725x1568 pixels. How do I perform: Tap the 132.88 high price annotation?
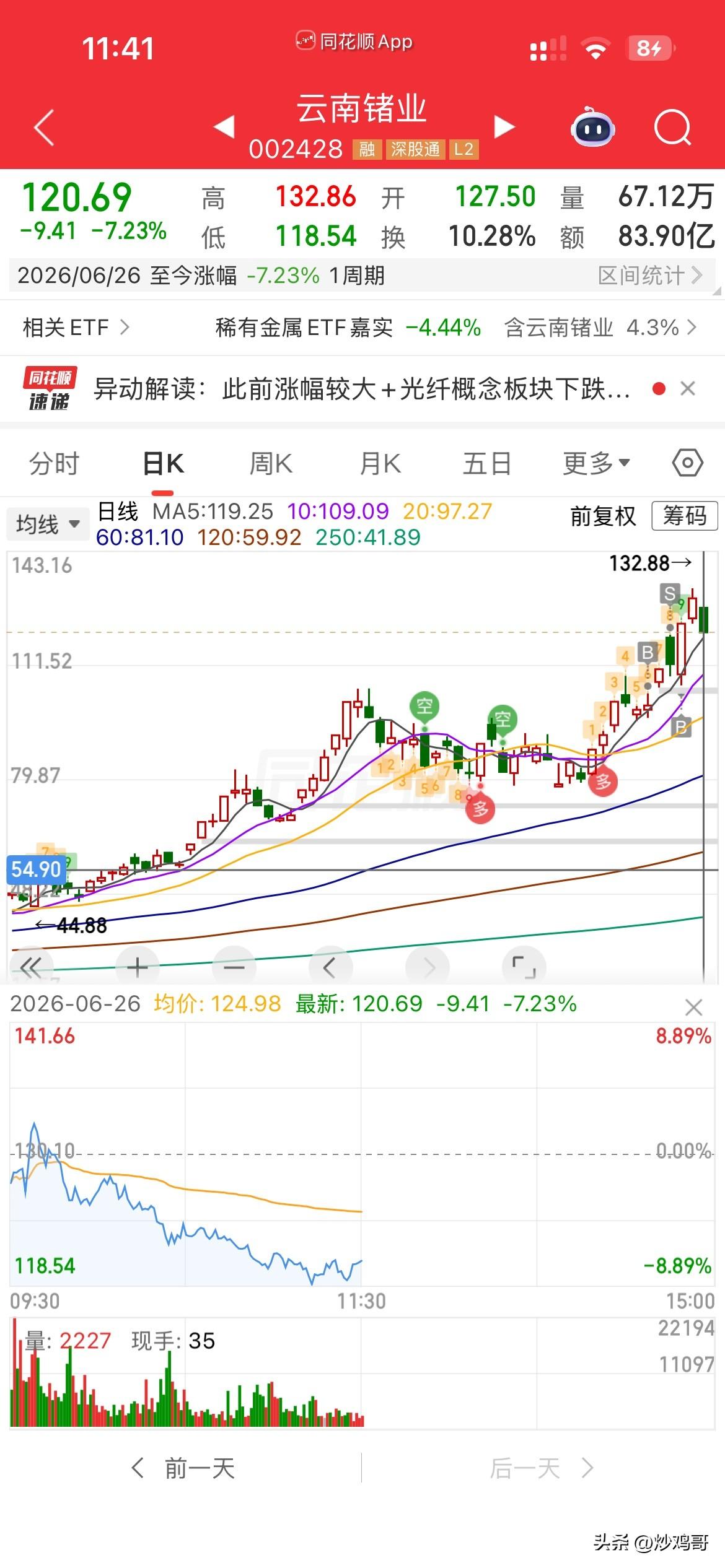[650, 563]
